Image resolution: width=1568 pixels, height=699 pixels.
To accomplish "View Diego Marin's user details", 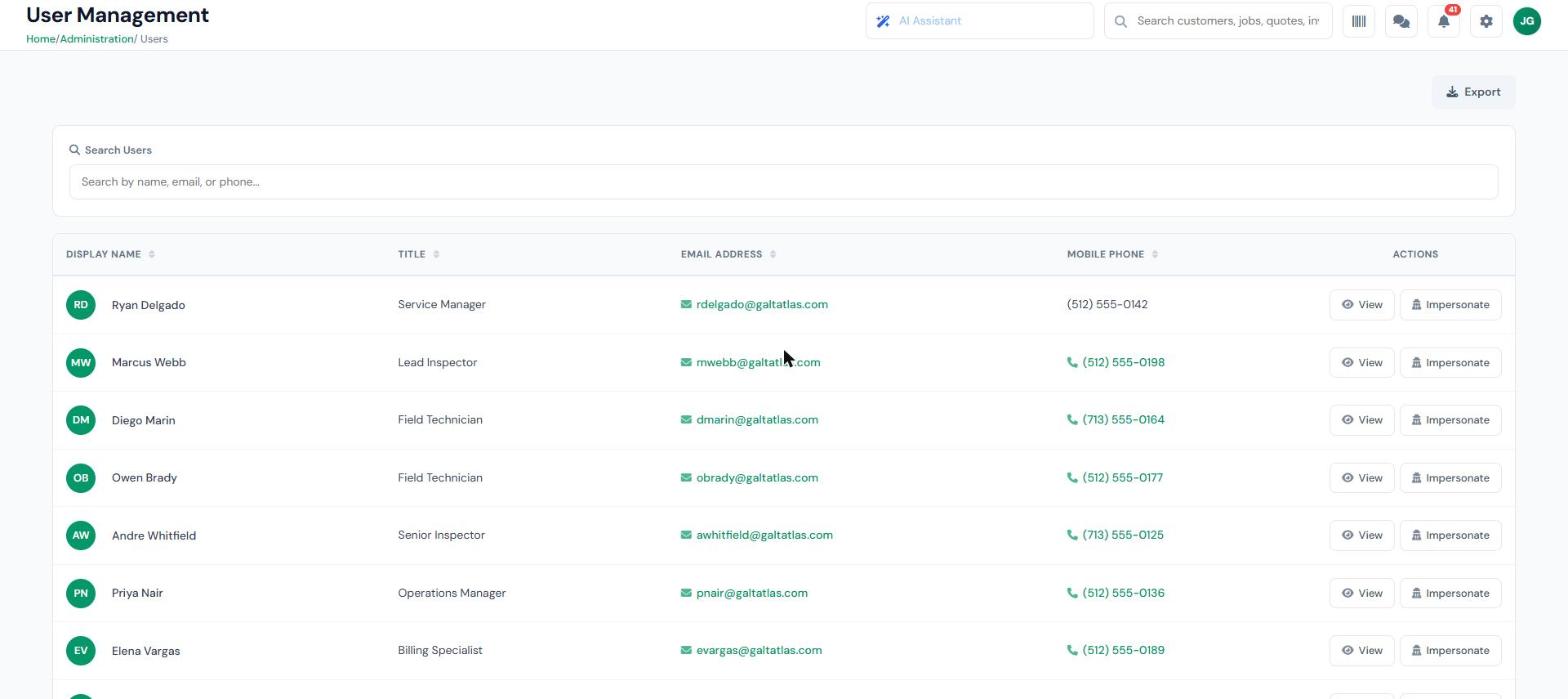I will pos(1361,420).
